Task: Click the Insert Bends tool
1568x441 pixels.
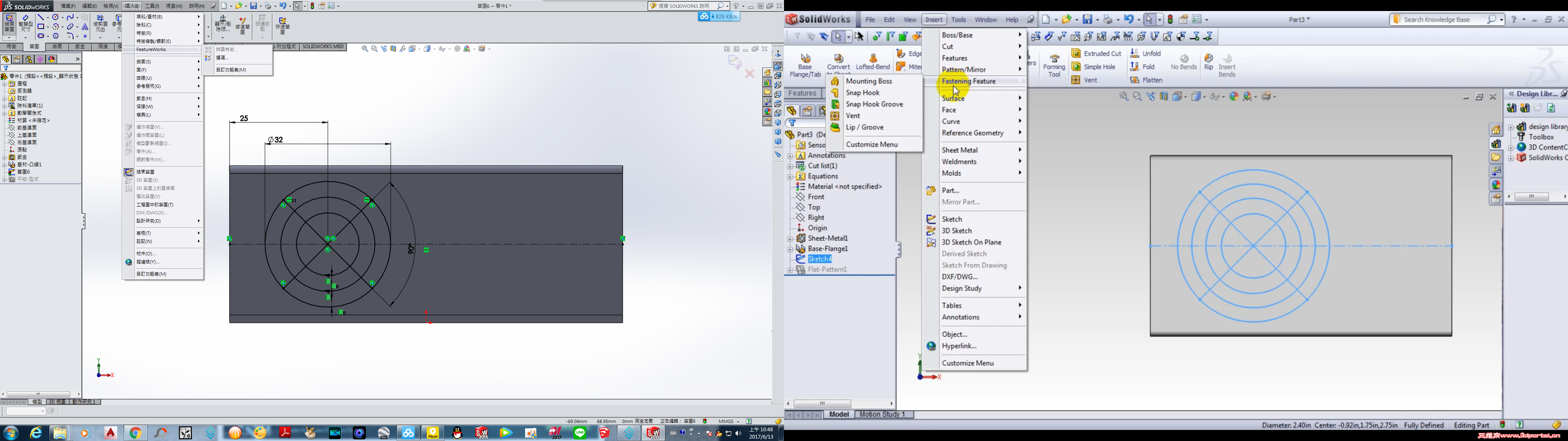Action: (x=1227, y=65)
